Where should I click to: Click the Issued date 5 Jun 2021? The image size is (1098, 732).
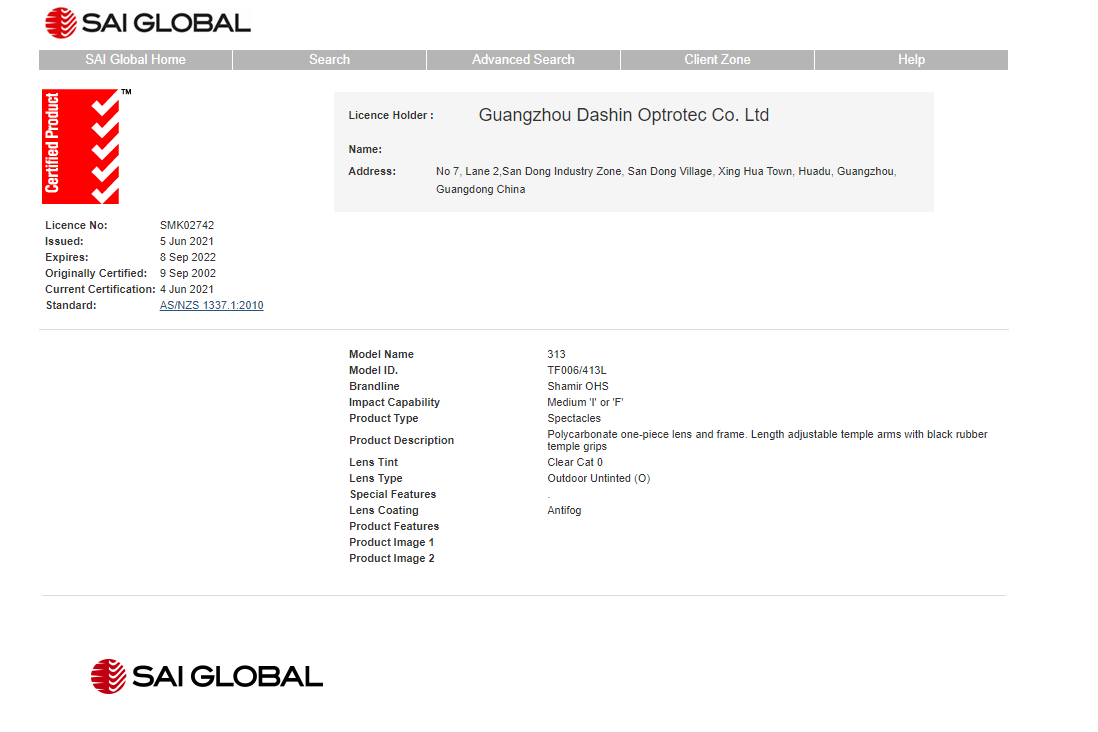coord(186,242)
